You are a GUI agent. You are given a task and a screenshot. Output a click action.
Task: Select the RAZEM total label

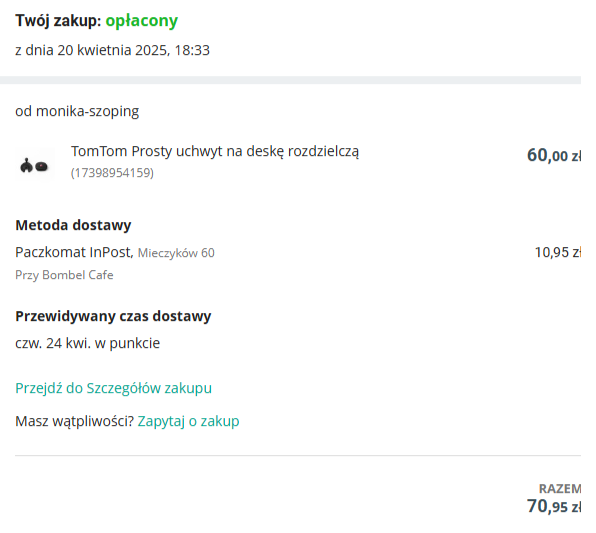[x=560, y=489]
